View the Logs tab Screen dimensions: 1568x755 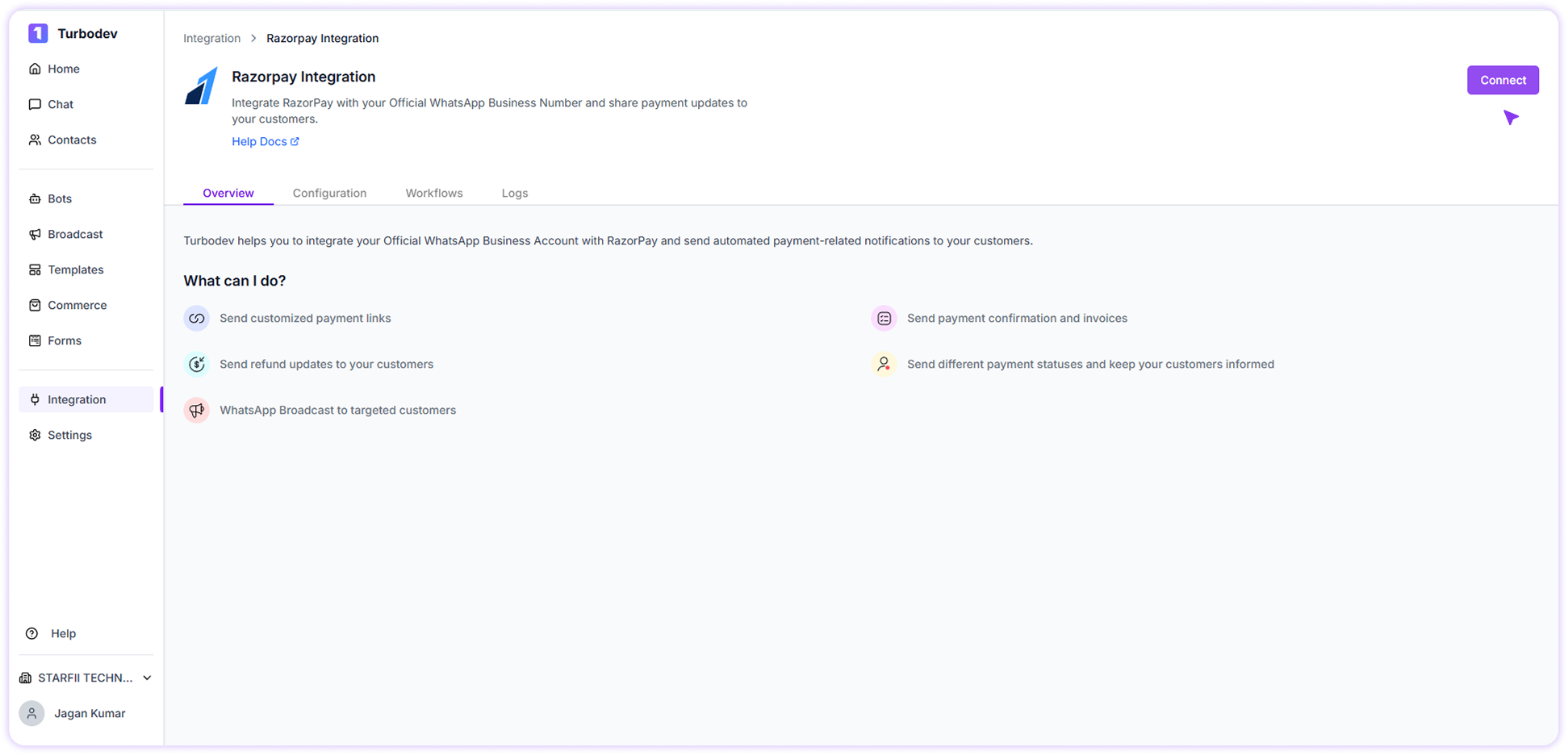tap(515, 193)
